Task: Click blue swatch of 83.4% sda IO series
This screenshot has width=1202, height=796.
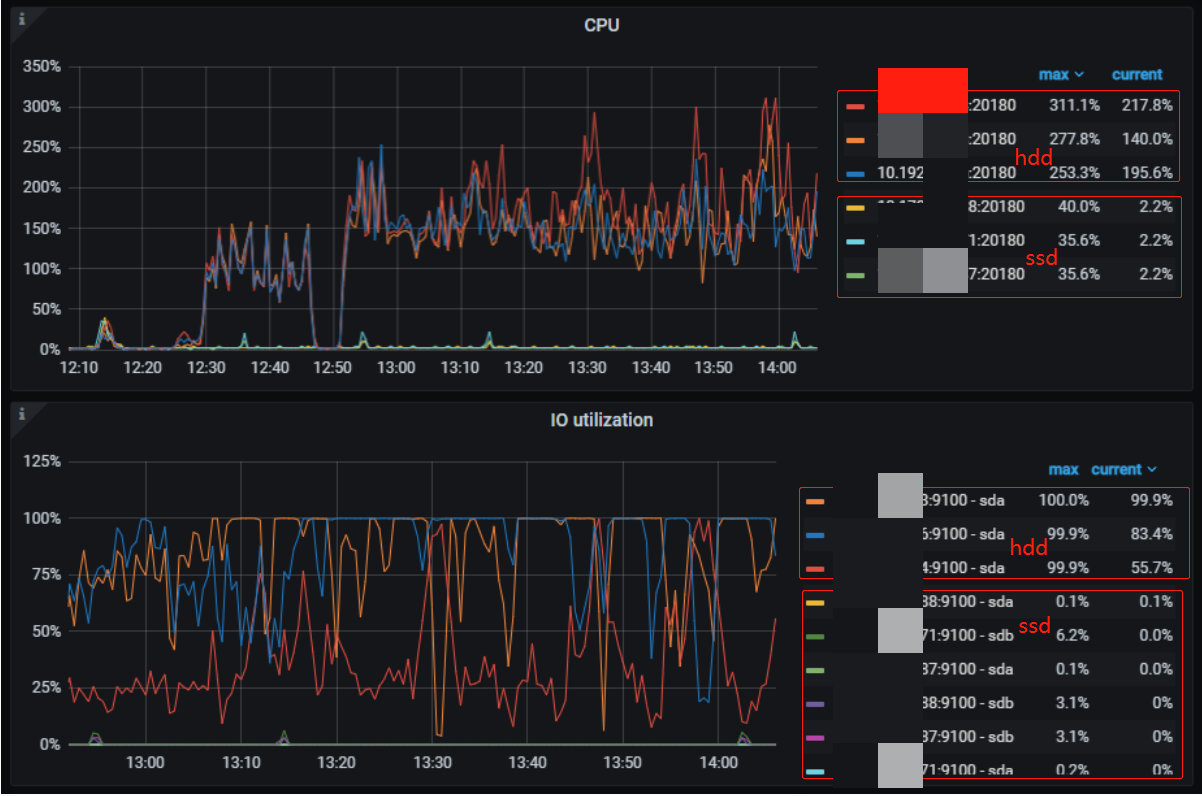Action: pyautogui.click(x=815, y=534)
